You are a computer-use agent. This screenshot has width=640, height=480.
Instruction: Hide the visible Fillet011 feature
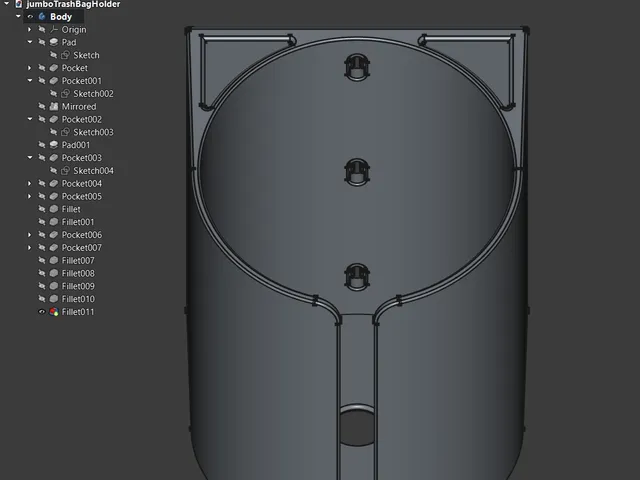click(42, 312)
